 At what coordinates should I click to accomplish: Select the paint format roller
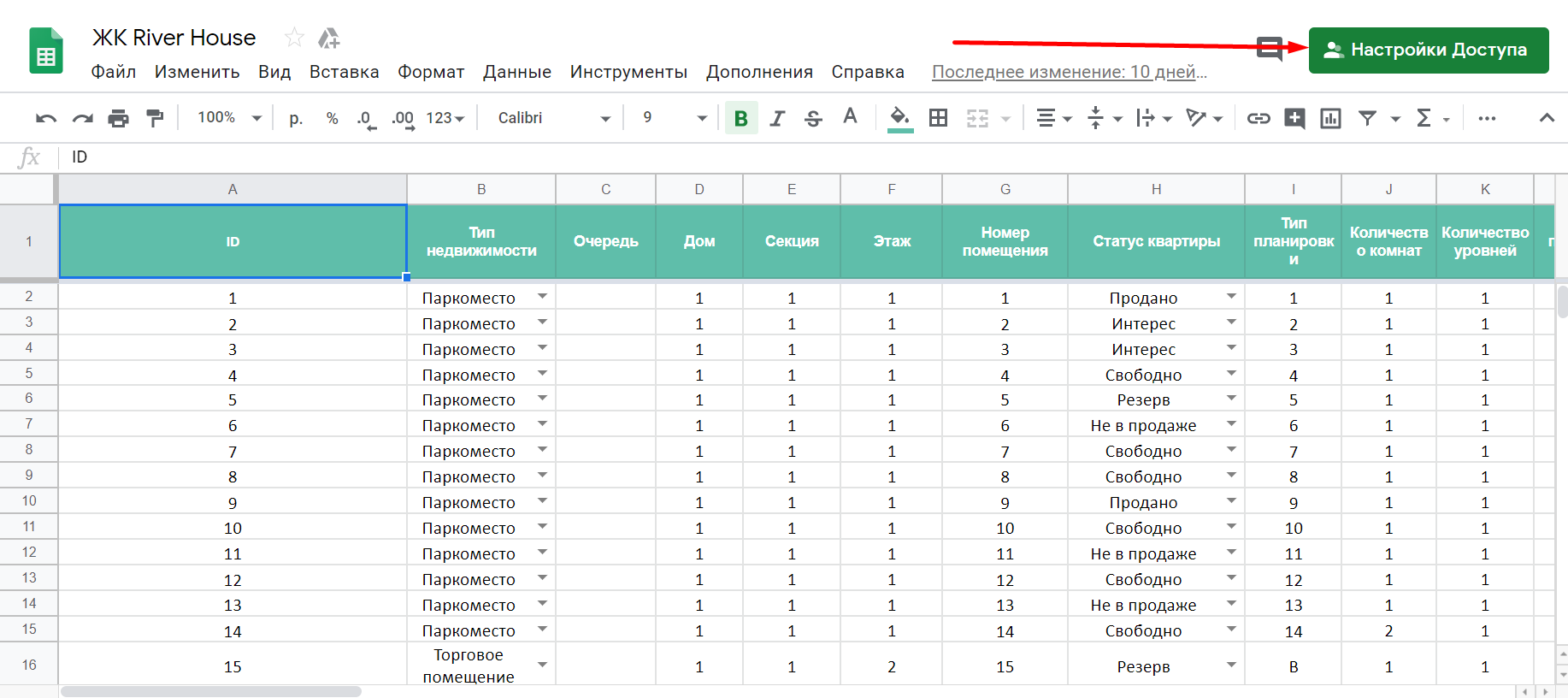[x=155, y=118]
